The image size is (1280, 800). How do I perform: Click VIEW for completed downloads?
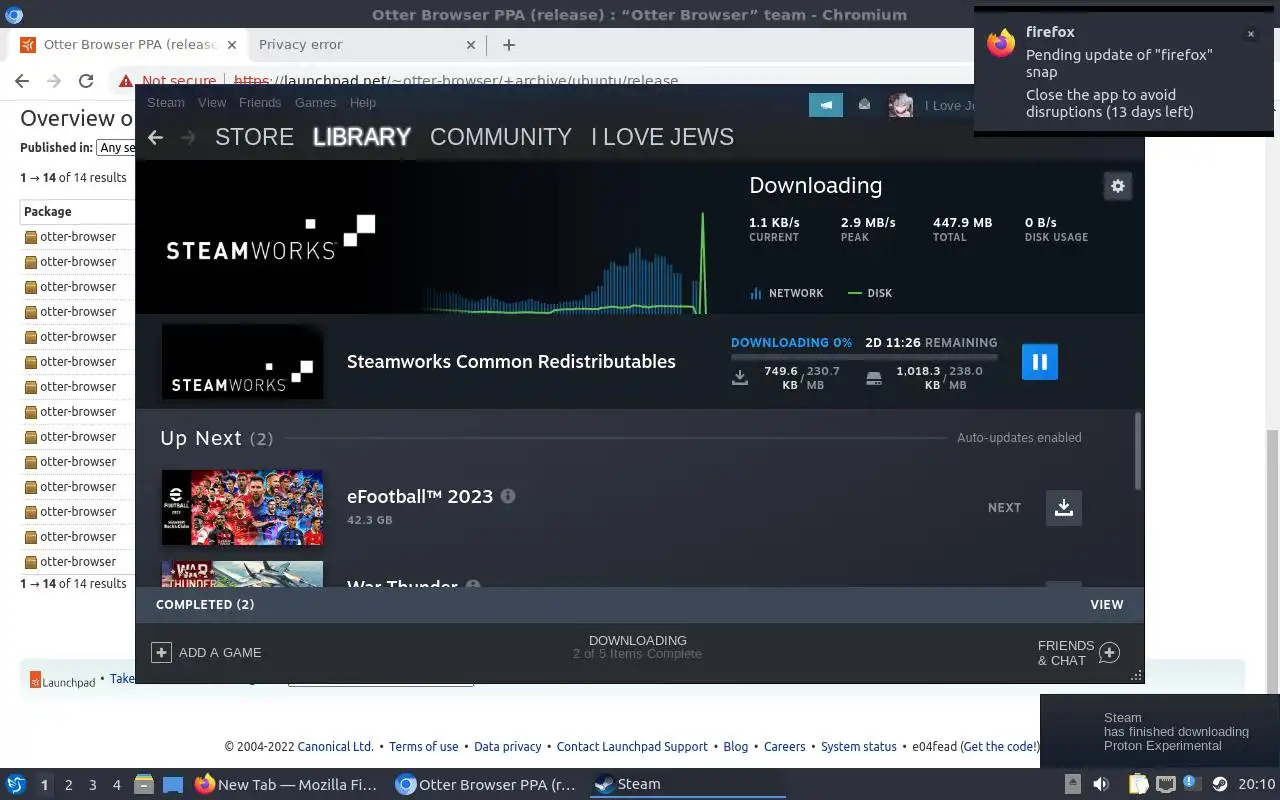pos(1107,605)
